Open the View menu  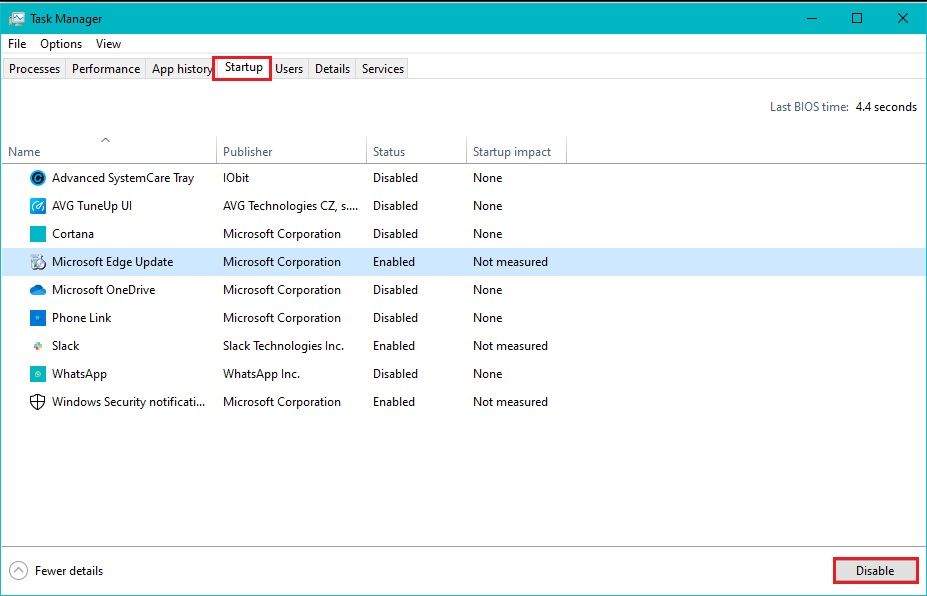pyautogui.click(x=108, y=44)
